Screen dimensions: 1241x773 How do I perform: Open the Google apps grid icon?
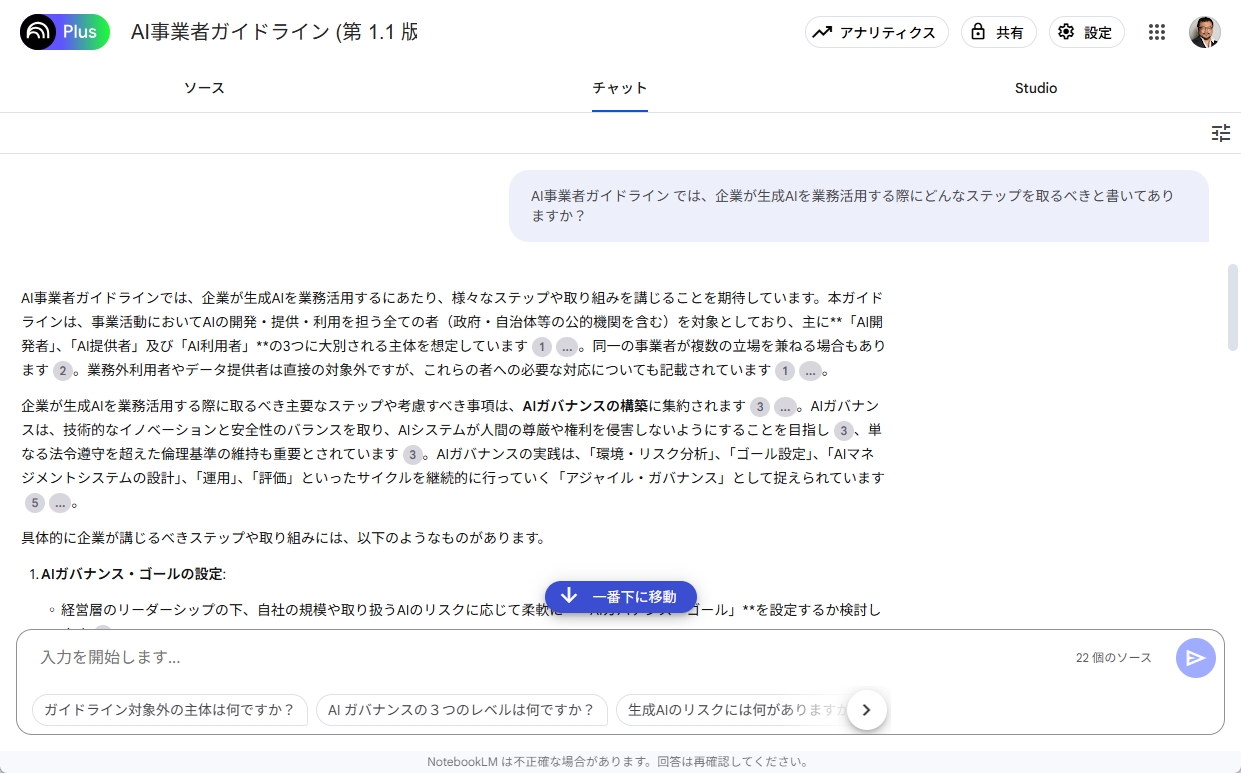click(x=1157, y=32)
